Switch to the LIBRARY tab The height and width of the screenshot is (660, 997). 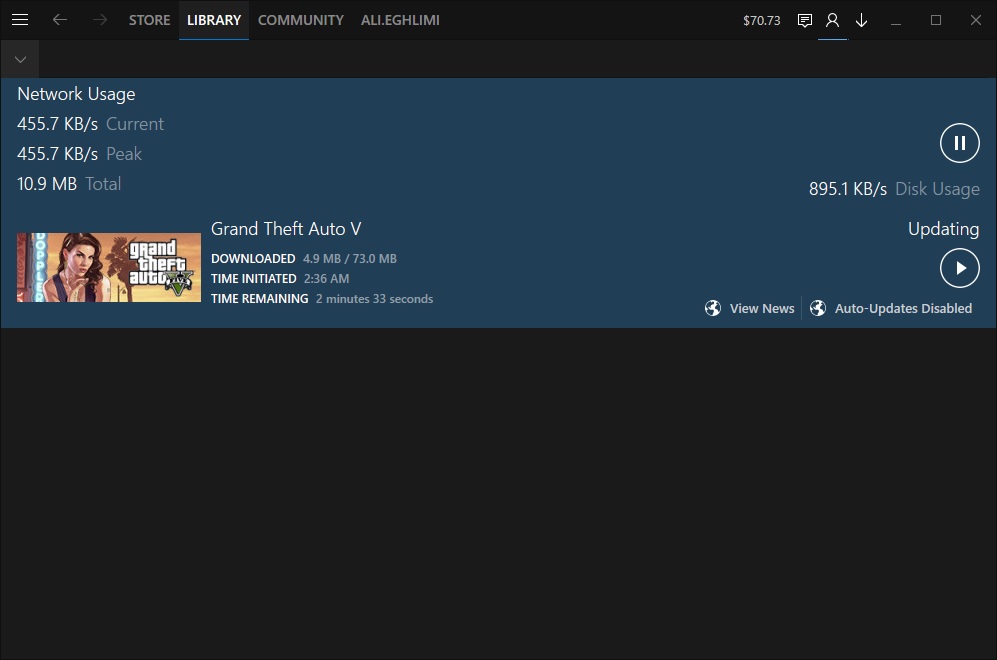click(x=214, y=20)
